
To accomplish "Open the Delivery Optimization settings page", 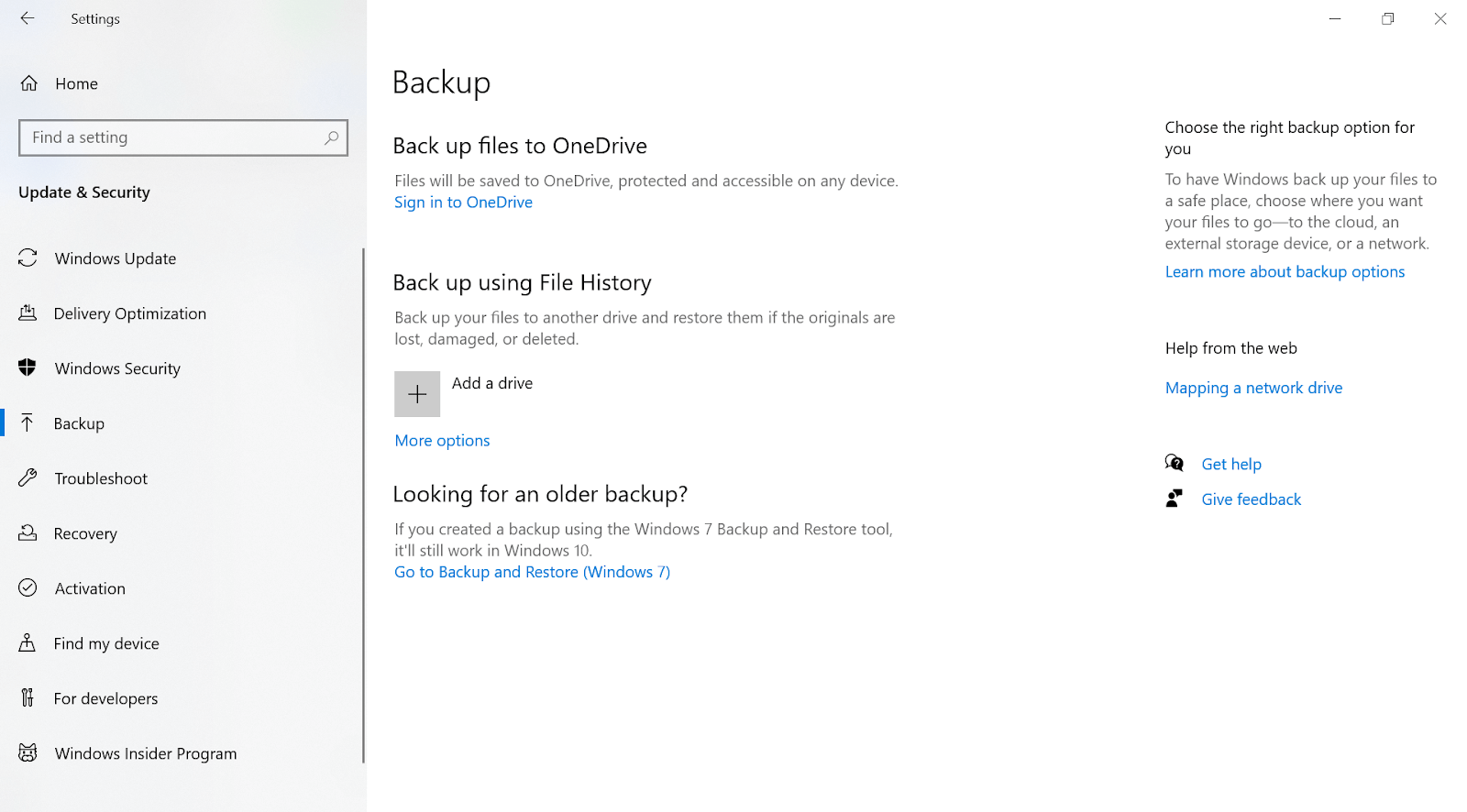I will pyautogui.click(x=129, y=313).
